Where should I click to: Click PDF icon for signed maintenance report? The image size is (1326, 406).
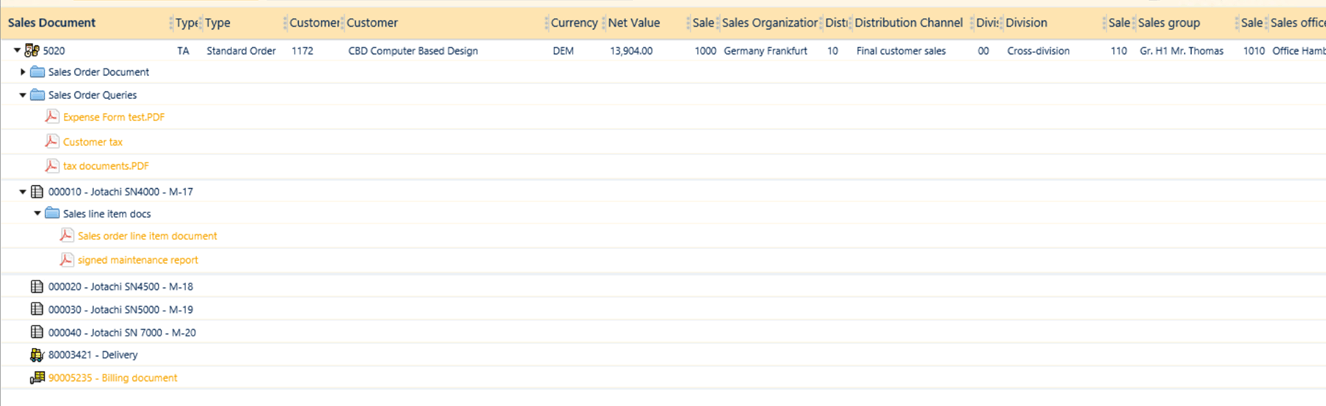click(x=67, y=260)
